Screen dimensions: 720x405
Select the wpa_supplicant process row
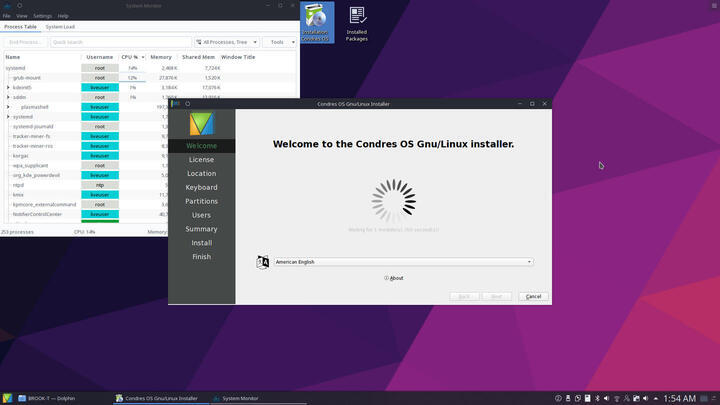(x=86, y=165)
